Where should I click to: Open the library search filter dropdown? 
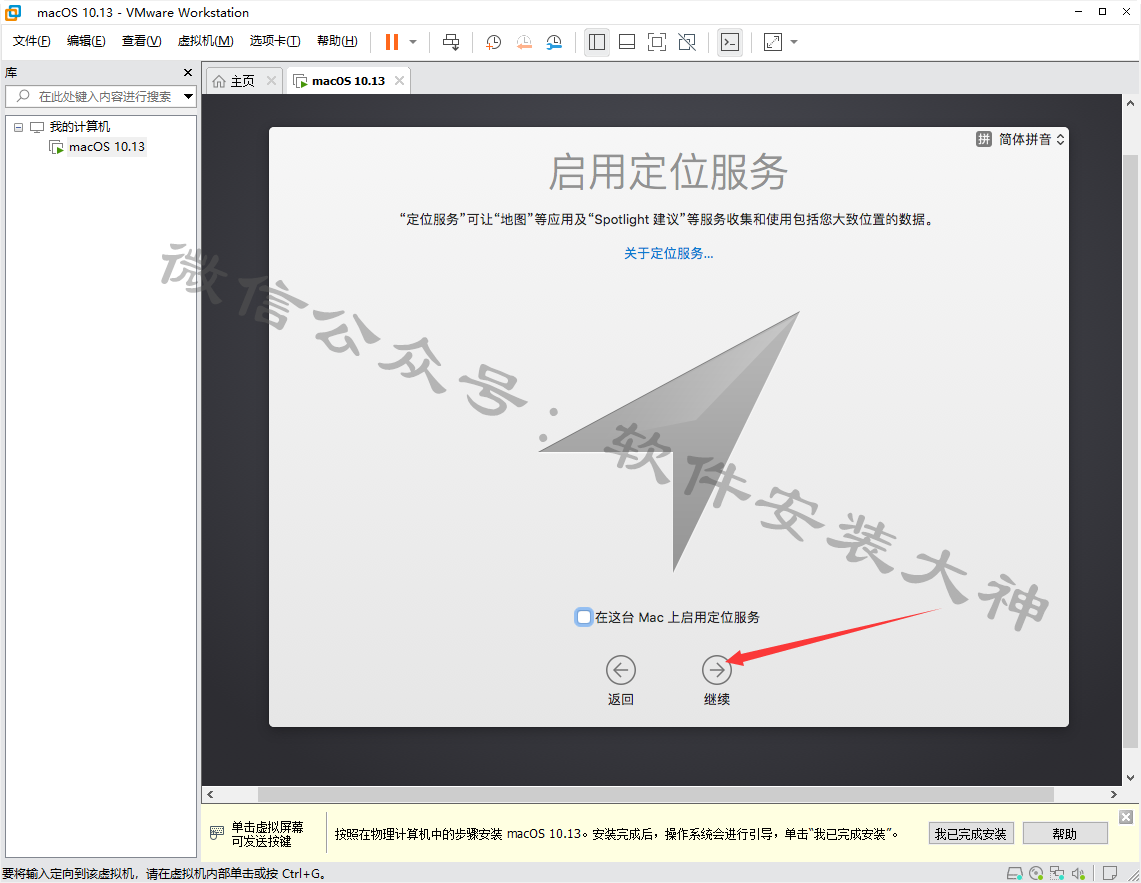[188, 96]
